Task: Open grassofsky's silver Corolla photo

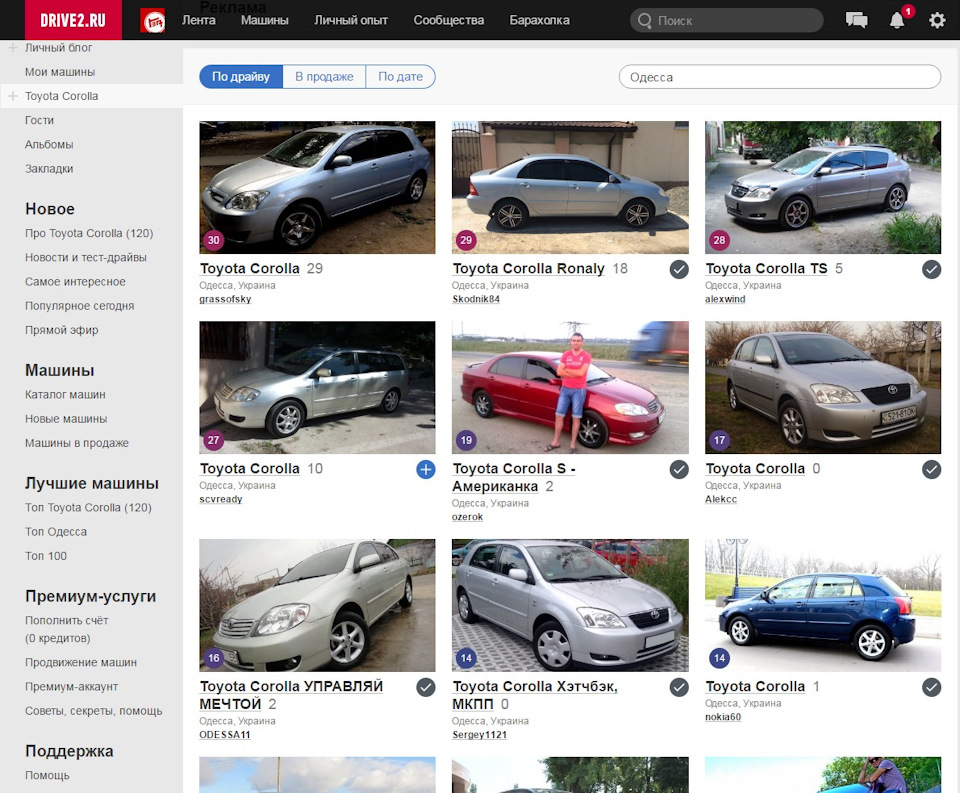Action: tap(317, 187)
